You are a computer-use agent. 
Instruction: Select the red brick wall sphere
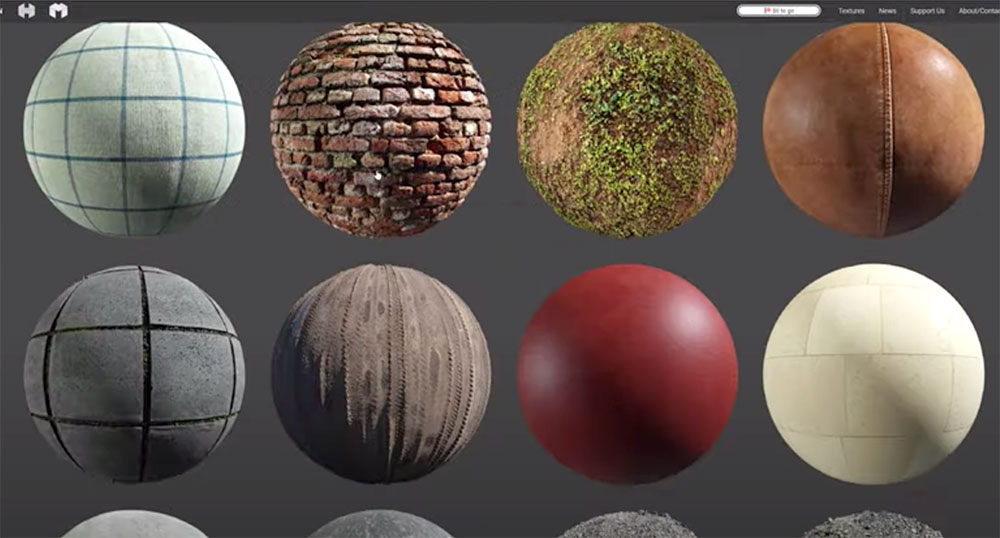click(381, 129)
